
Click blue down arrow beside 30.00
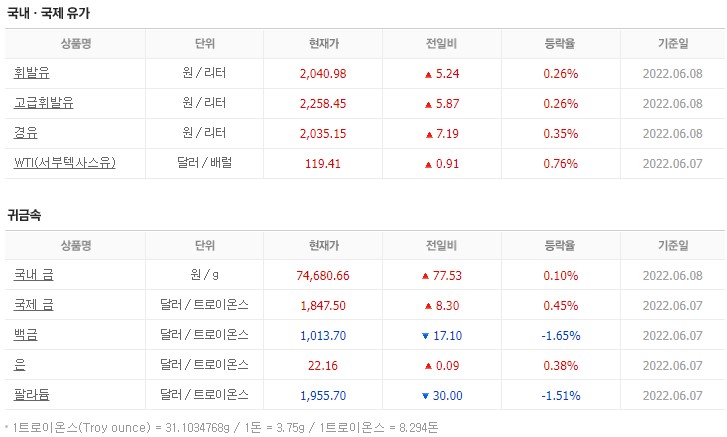pos(424,395)
